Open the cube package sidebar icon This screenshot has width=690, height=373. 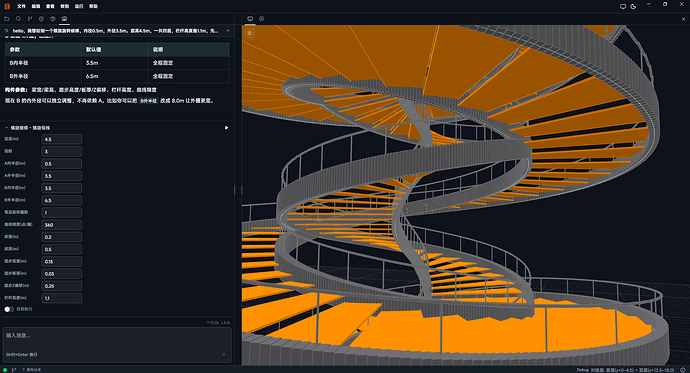click(53, 18)
